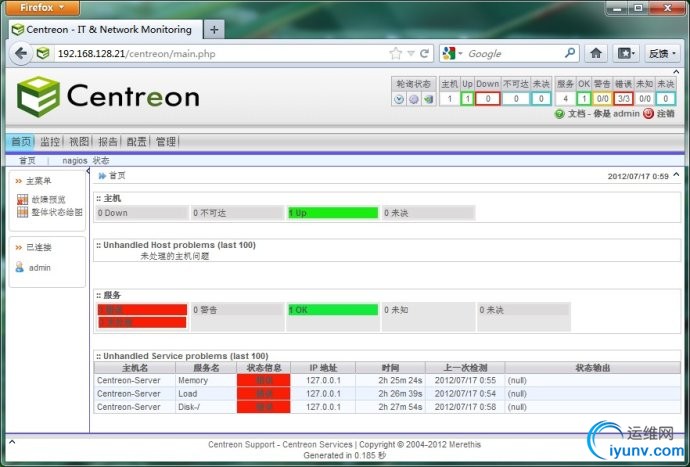
Task: Open the 故障预览 sidebar link
Action: coord(48,200)
